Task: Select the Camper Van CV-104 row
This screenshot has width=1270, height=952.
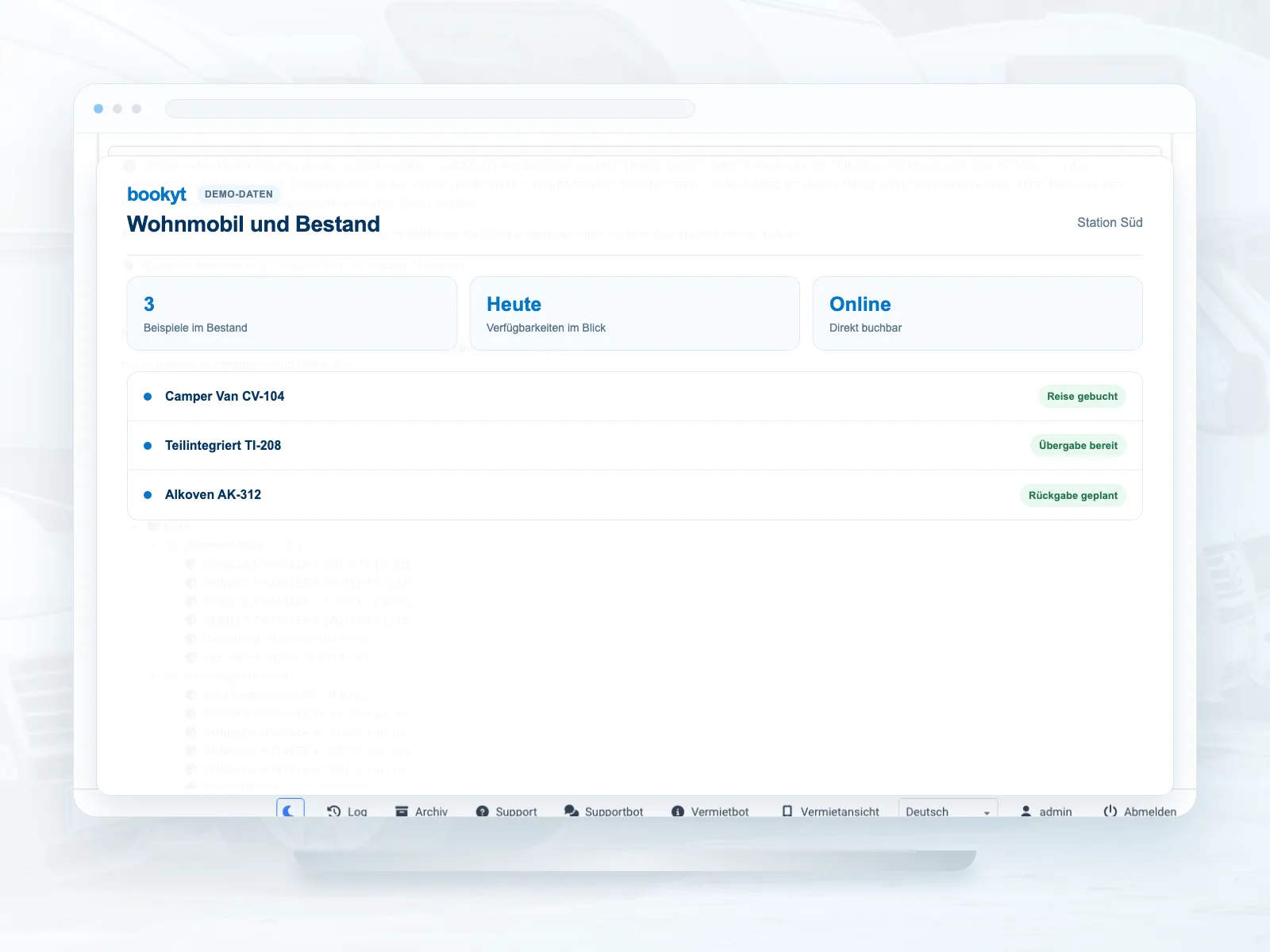Action: [635, 397]
